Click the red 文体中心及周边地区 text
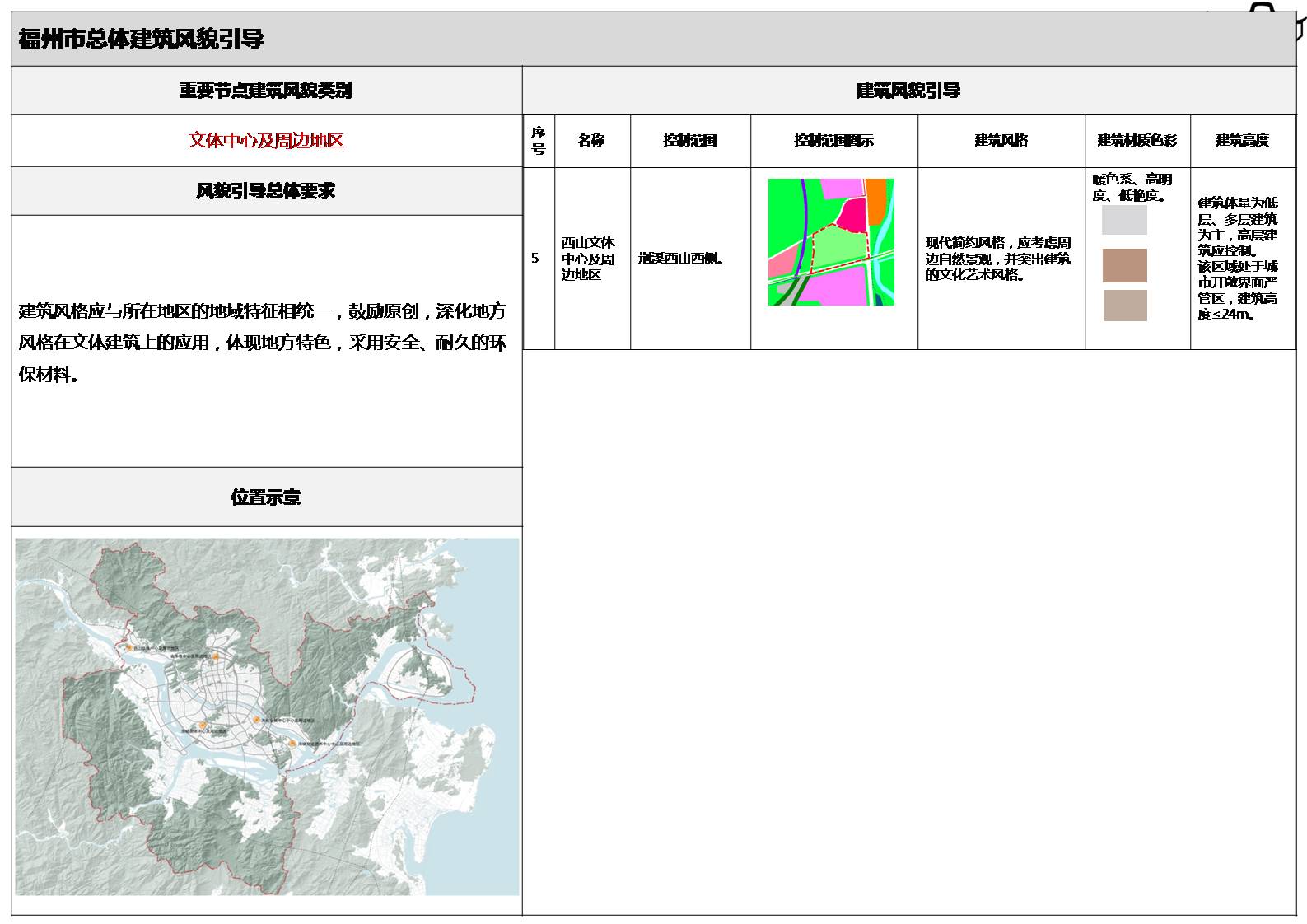The height and width of the screenshot is (924, 1307). [266, 141]
